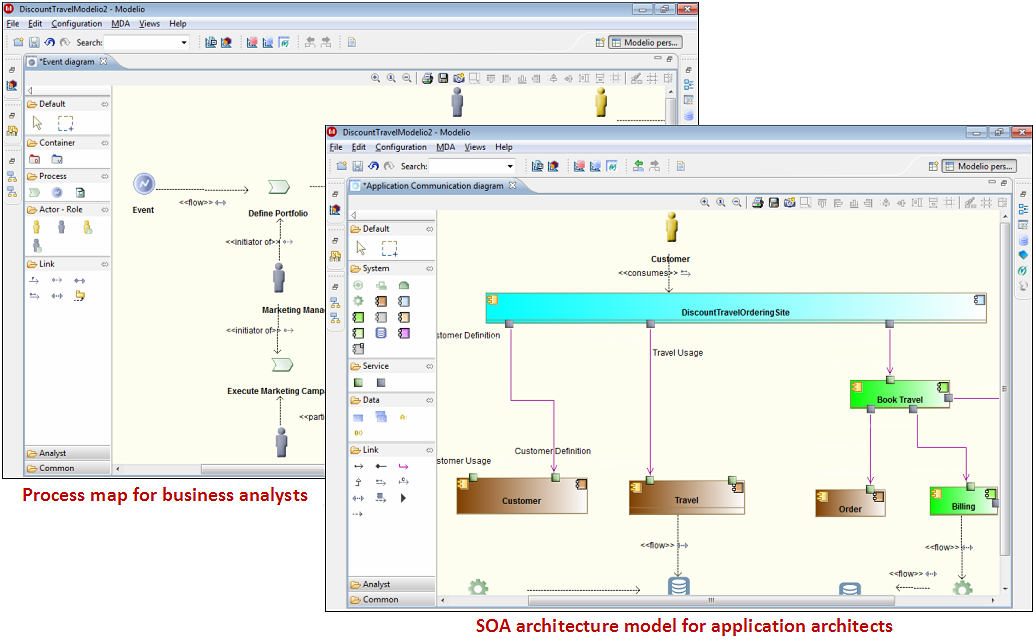
Task: Choose the purple component icon in System palette
Action: click(x=404, y=334)
